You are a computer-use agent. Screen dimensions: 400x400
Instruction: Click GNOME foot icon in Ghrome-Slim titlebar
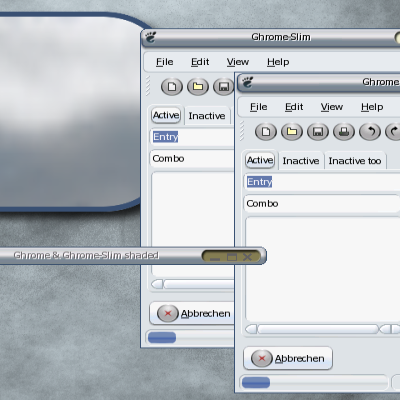pos(151,37)
